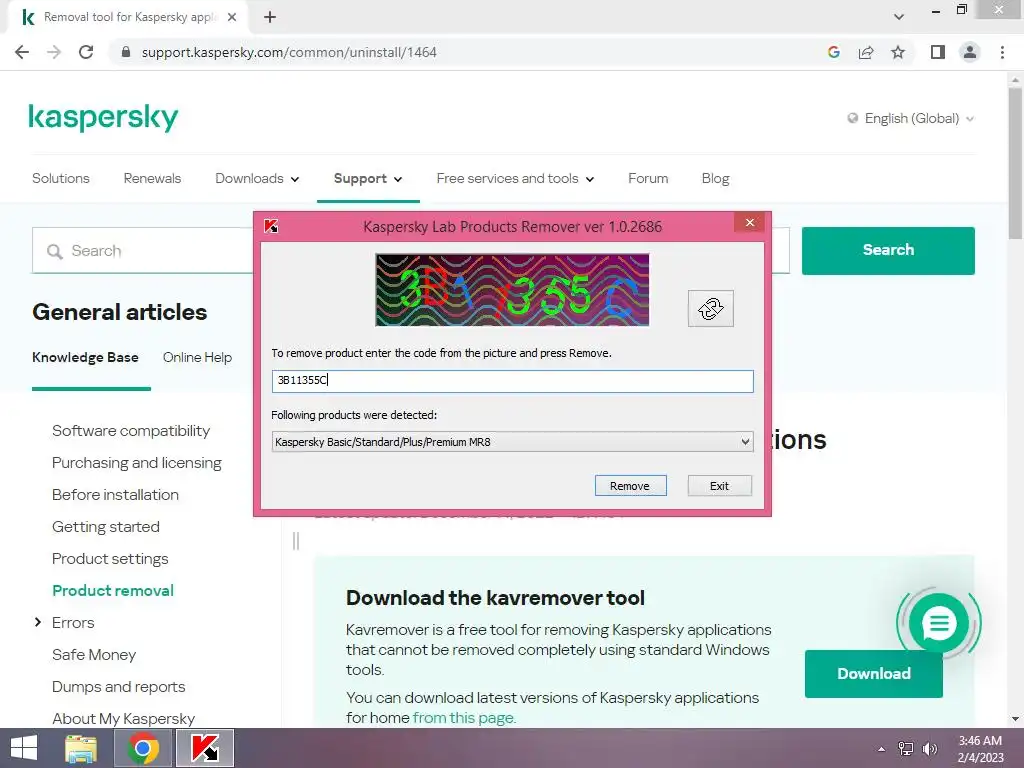
Task: Open Windows Start button
Action: (x=24, y=748)
